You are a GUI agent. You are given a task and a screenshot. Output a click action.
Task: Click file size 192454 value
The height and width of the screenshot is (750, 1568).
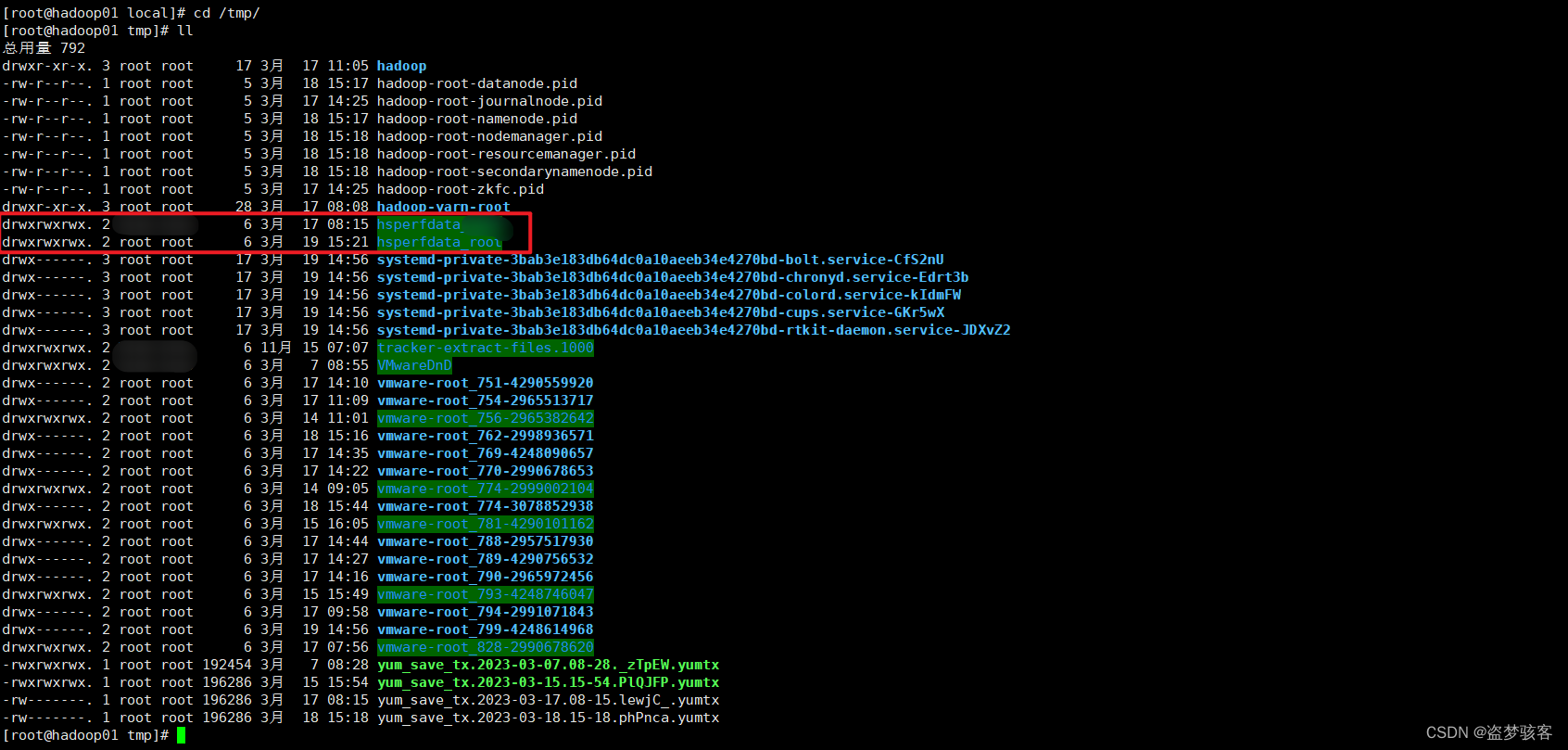click(x=227, y=665)
